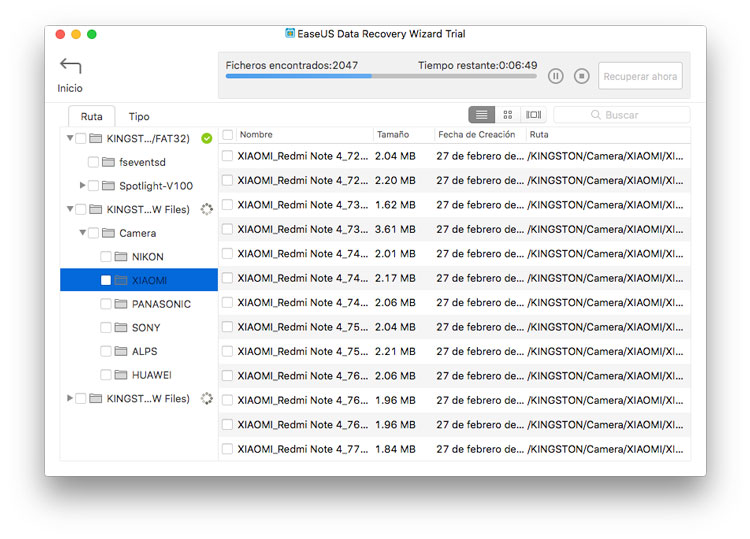Open the Tipo tab
Viewport: 750px width, 539px height.
[139, 116]
